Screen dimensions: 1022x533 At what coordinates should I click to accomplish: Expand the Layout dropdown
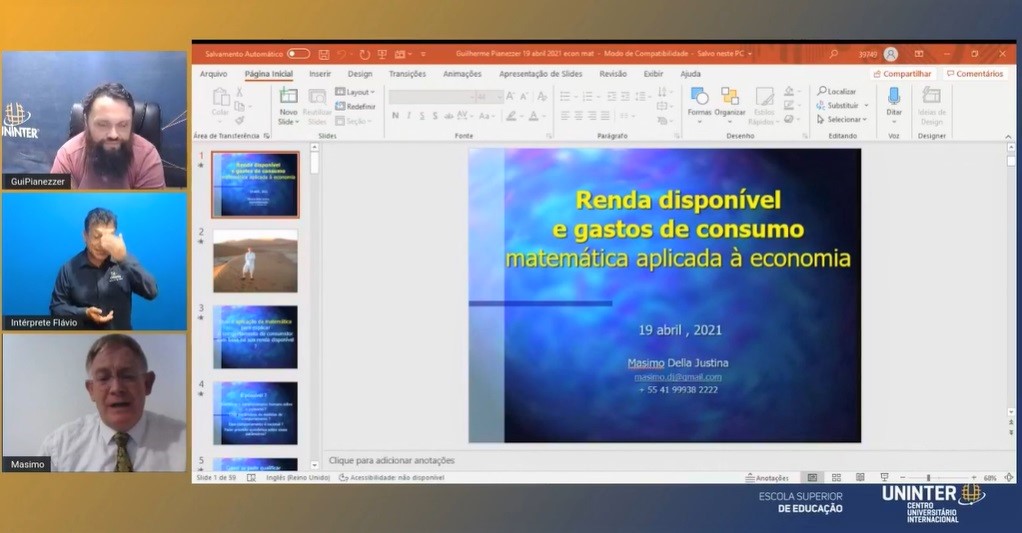click(356, 92)
